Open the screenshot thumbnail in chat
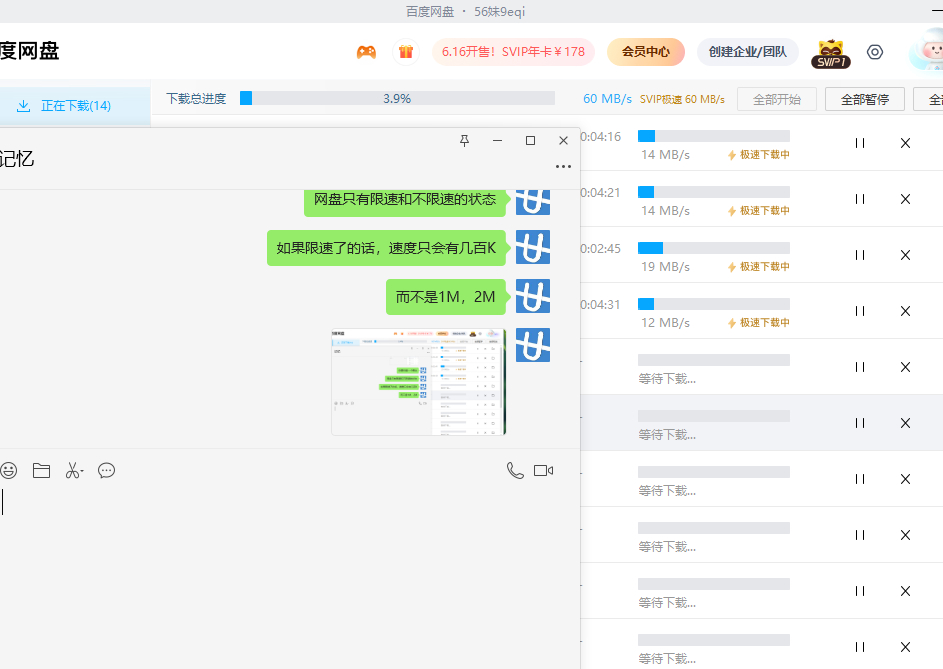 click(x=418, y=382)
